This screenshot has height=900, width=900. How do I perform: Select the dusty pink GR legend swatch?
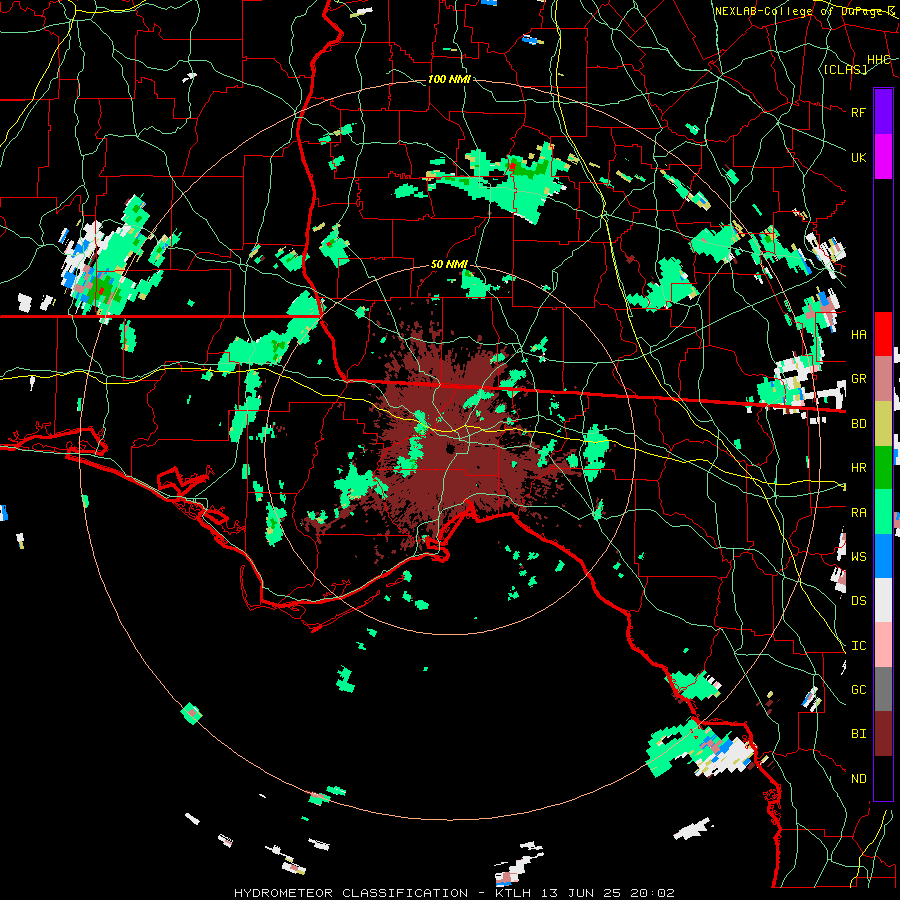point(883,379)
